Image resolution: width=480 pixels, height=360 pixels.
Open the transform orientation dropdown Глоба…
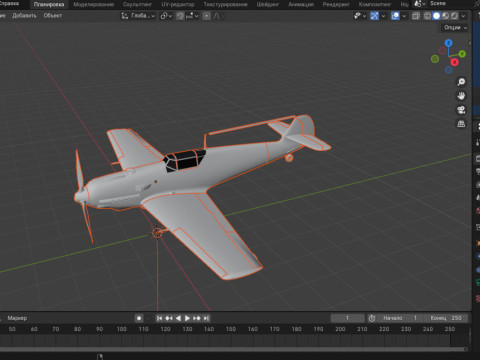point(138,16)
